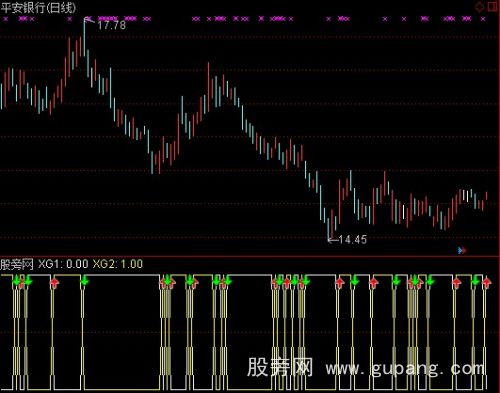Click the 股旁网 indicator name label

17,264
